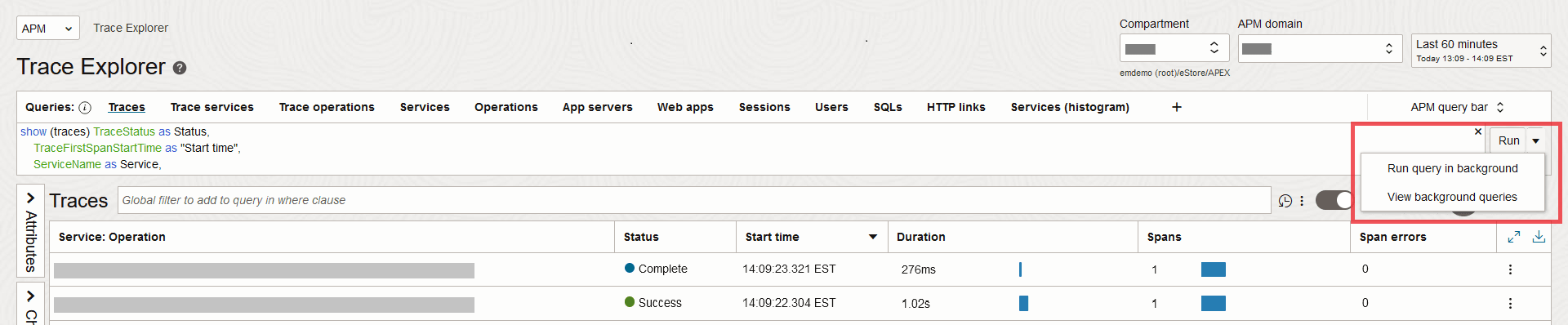Sort by Spans column header
Image resolution: width=1568 pixels, height=325 pixels.
(x=1164, y=237)
